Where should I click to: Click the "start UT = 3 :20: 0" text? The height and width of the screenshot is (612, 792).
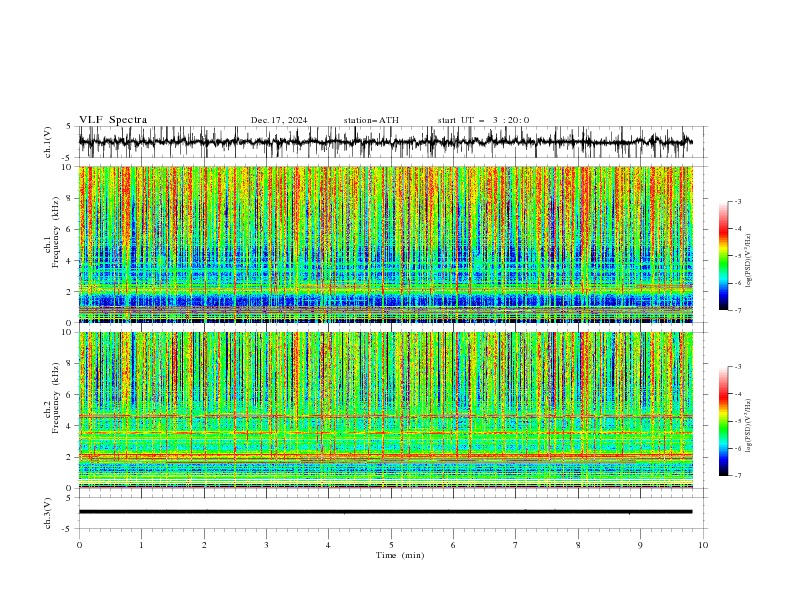[x=483, y=120]
